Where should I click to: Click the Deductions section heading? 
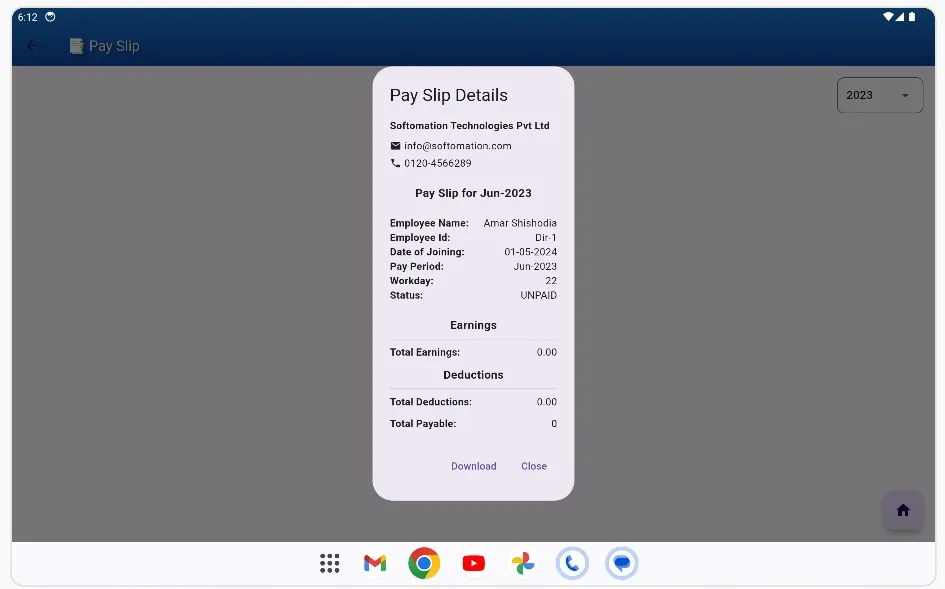pyautogui.click(x=473, y=375)
